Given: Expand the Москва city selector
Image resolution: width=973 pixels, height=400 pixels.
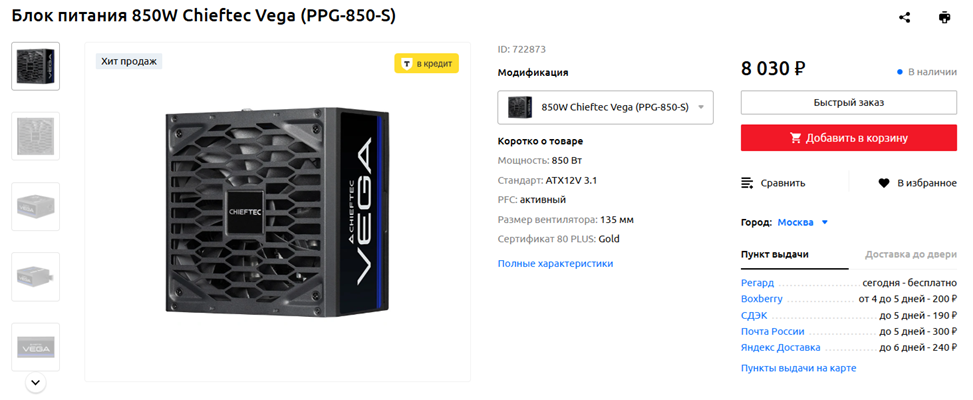Looking at the screenshot, I should tap(804, 222).
